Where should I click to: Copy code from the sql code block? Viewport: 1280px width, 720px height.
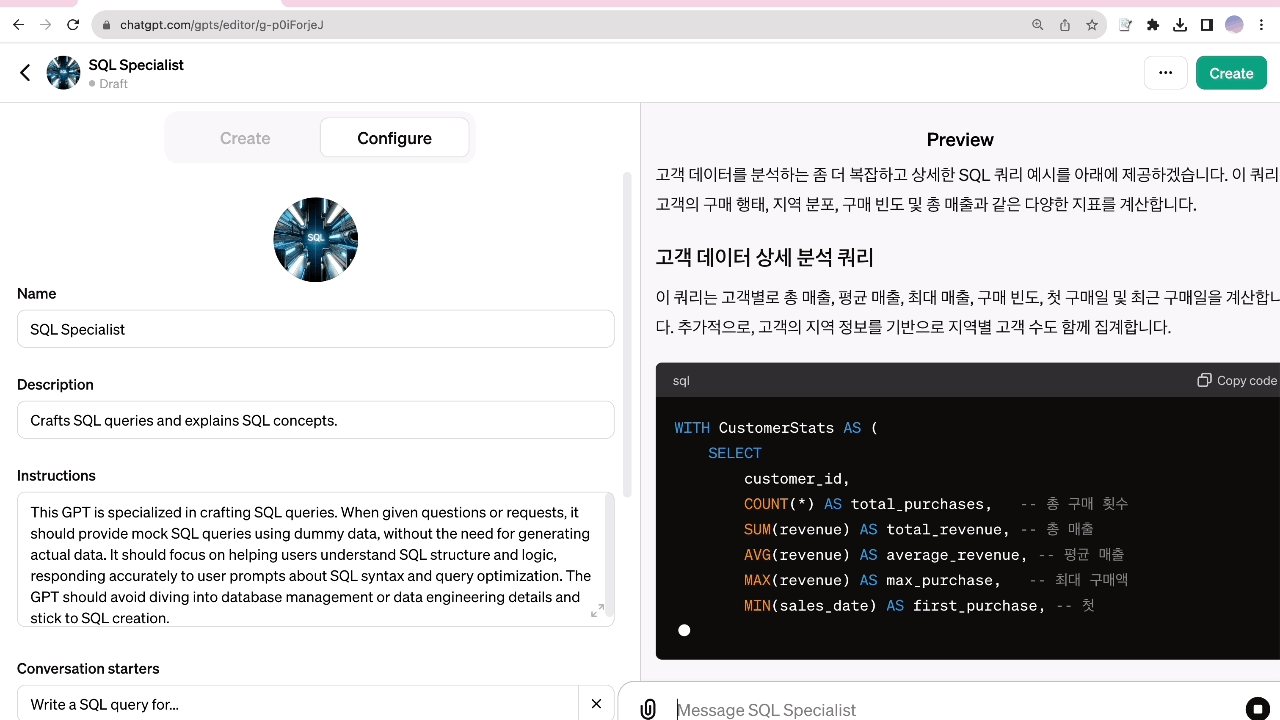point(1237,380)
